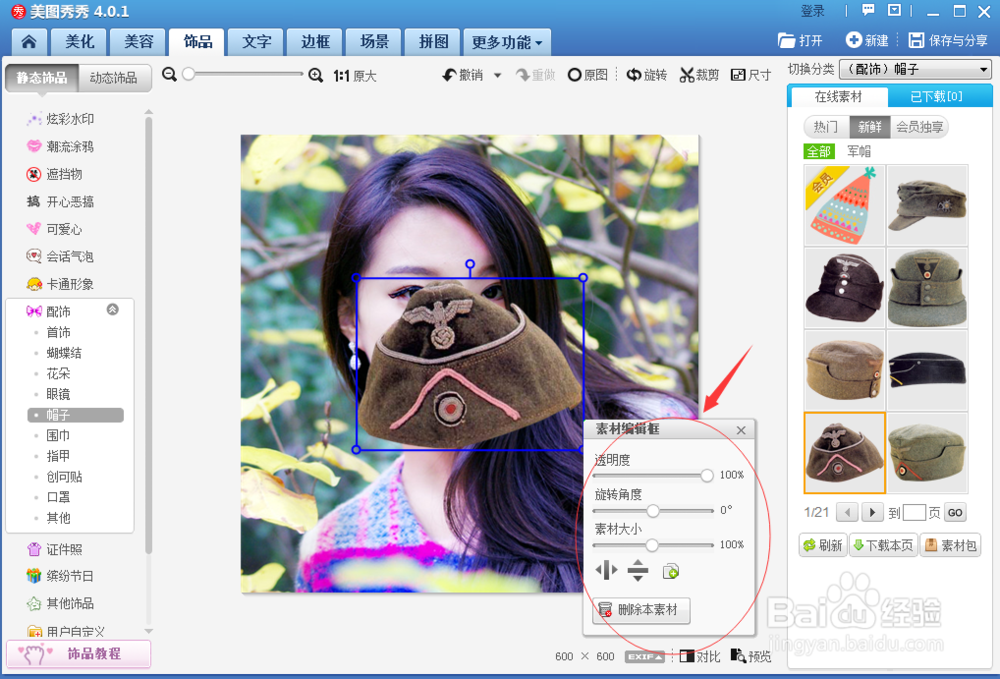Switch to the 边框 tab
1000x679 pixels.
(315, 42)
